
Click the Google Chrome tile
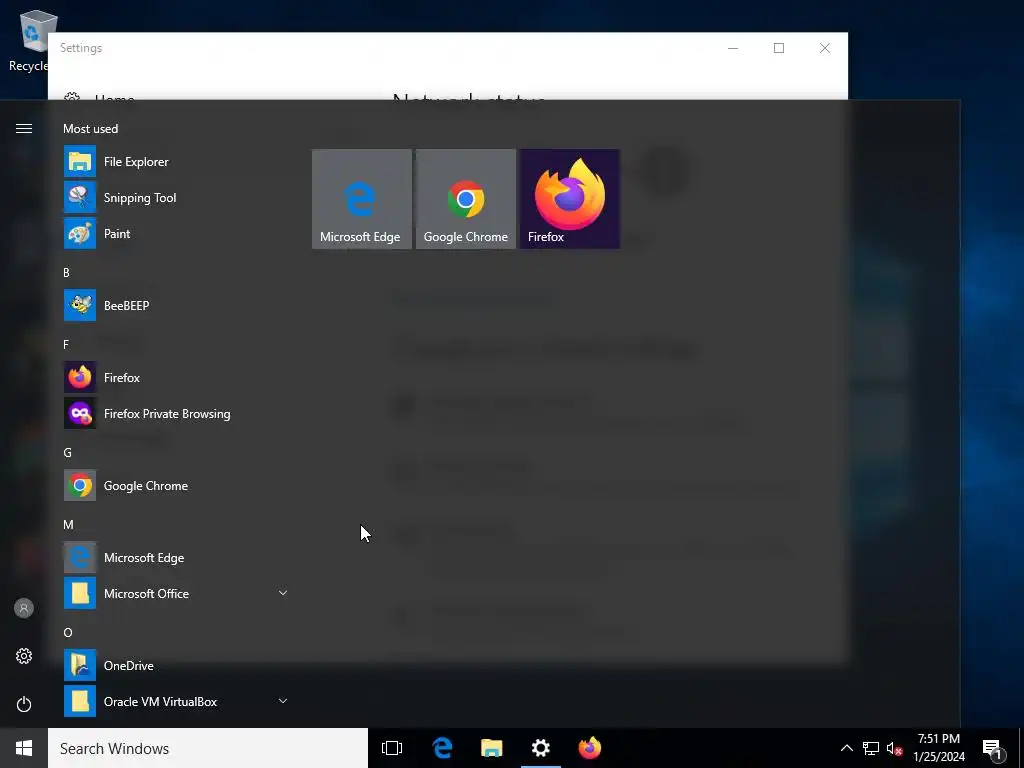(466, 199)
